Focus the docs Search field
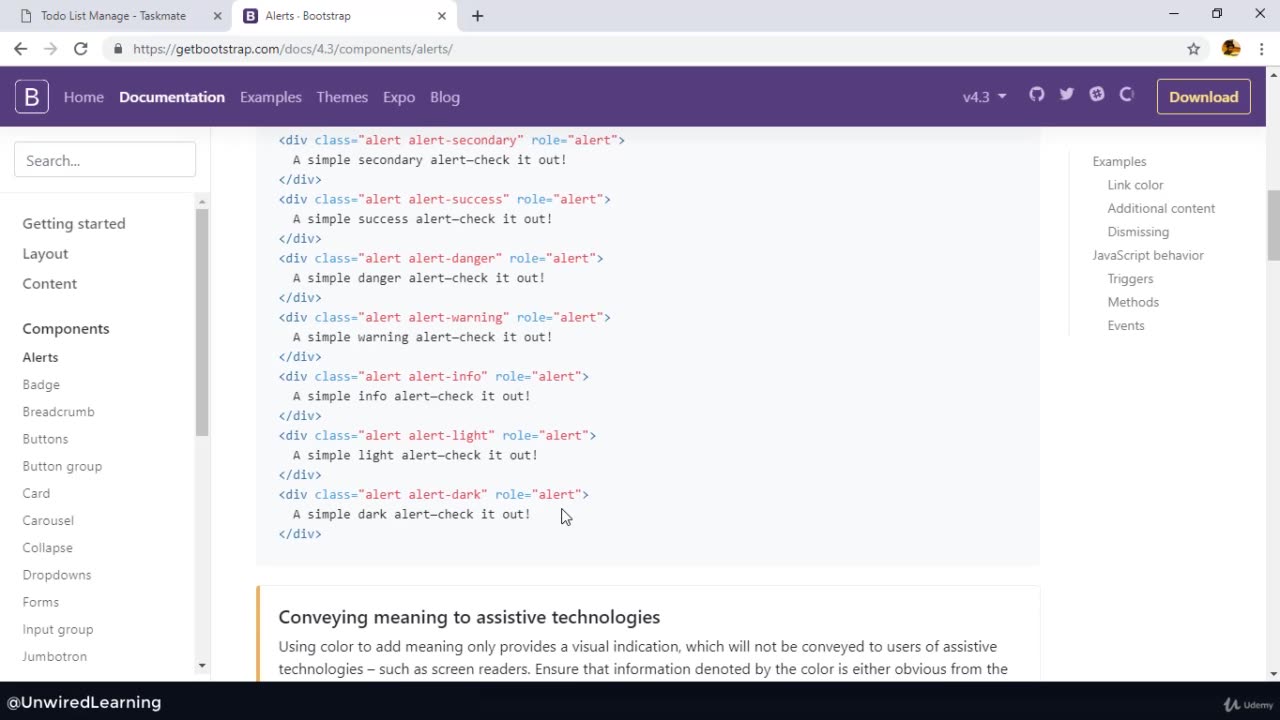The image size is (1280, 720). pos(105,160)
